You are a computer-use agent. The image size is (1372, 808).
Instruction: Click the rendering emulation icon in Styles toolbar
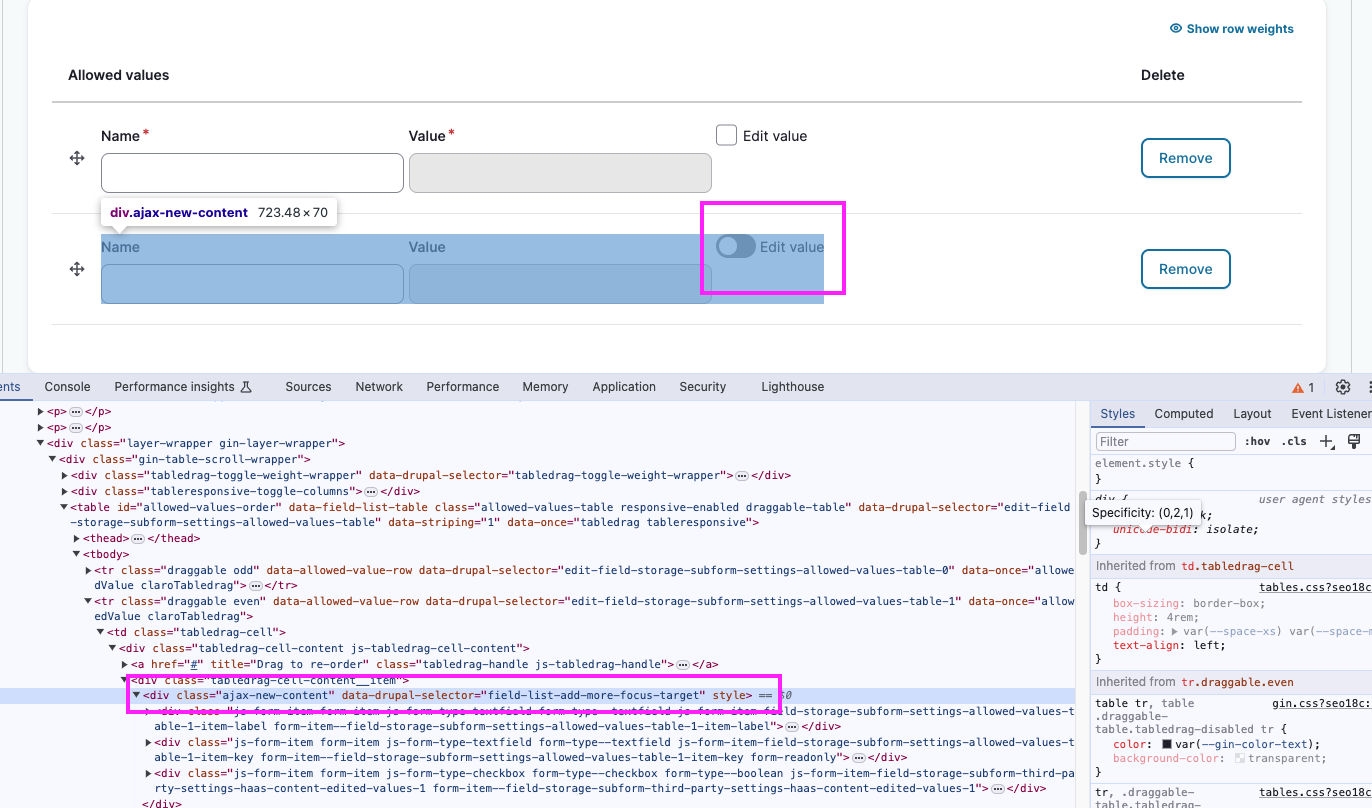point(1355,441)
